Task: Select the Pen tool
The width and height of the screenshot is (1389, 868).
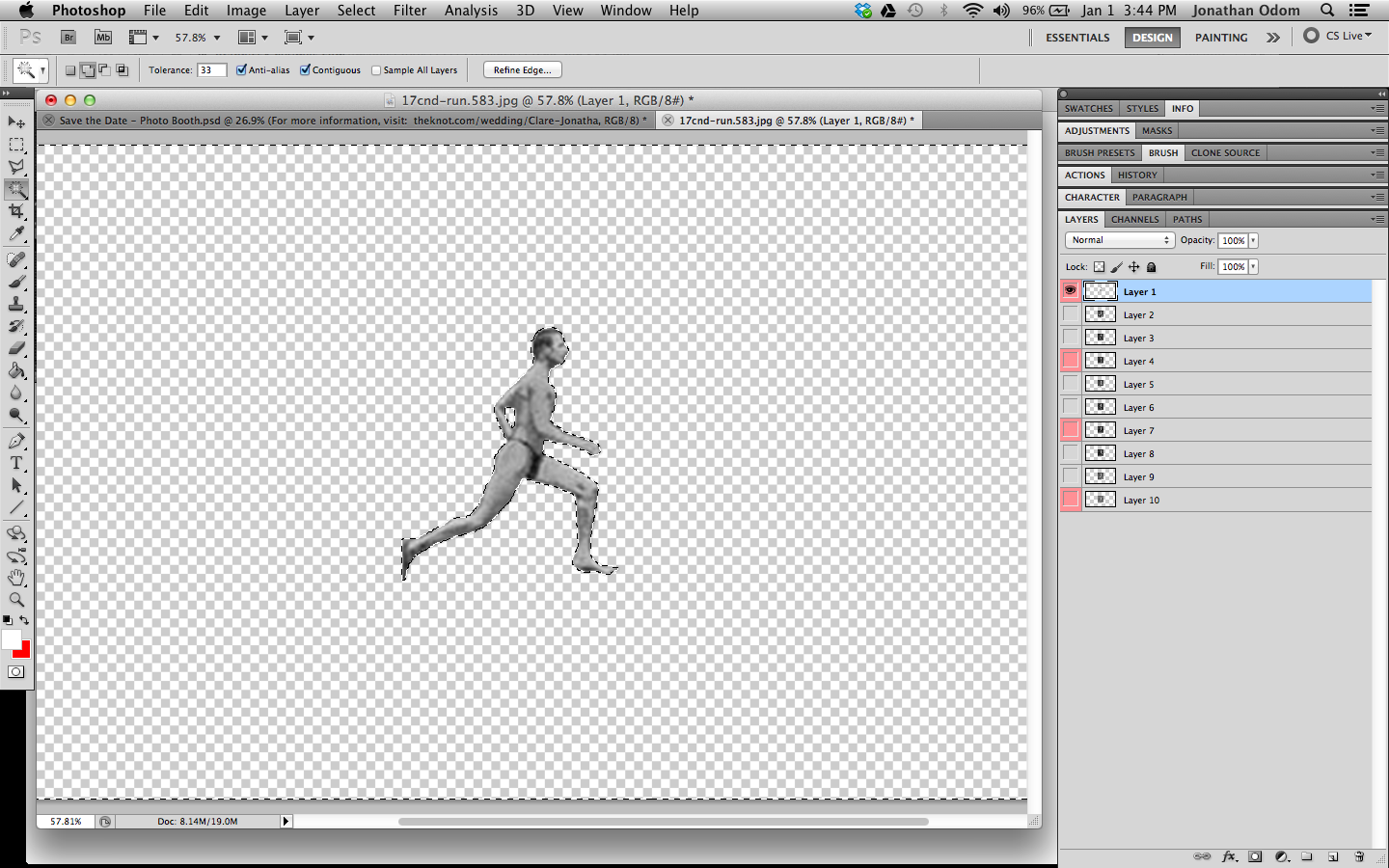Action: coord(15,440)
